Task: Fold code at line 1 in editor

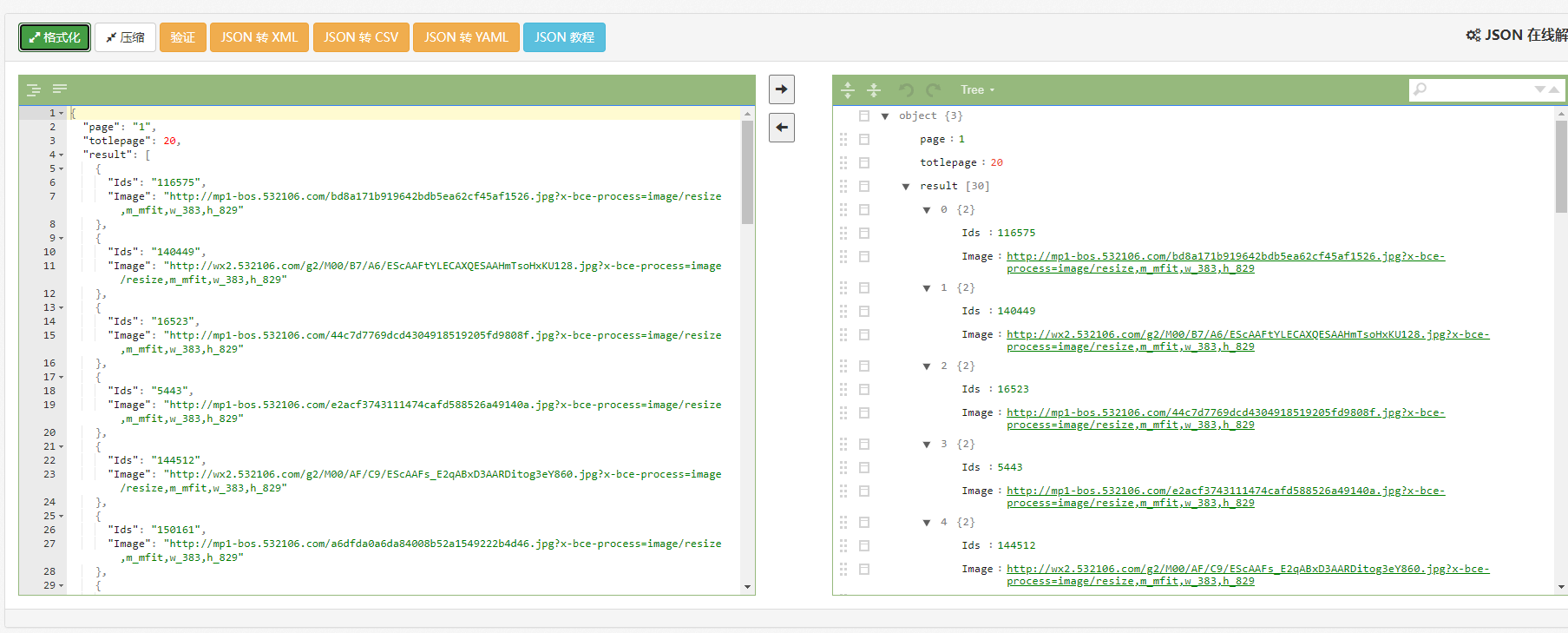Action: click(61, 113)
